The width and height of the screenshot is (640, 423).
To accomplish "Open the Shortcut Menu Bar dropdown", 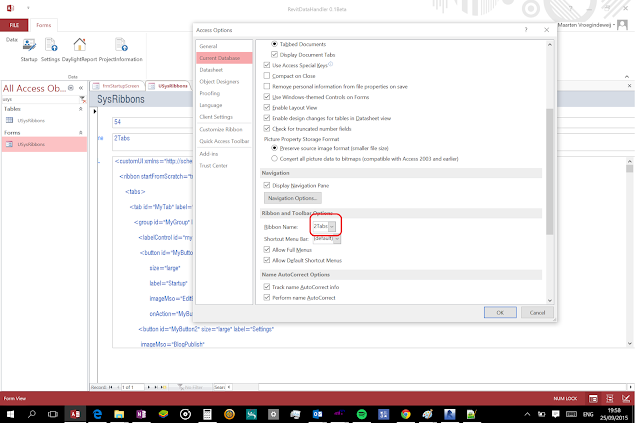I will coord(337,239).
